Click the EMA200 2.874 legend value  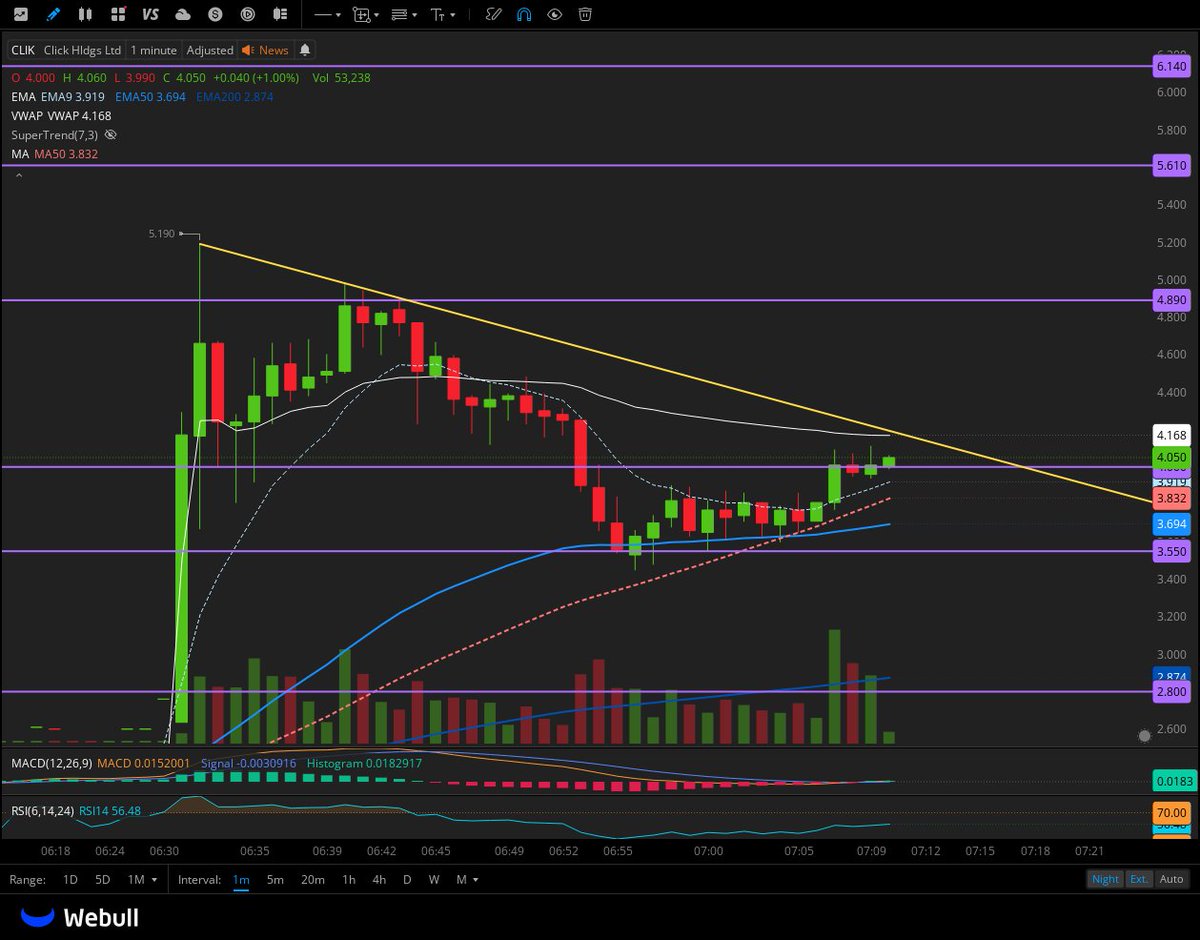[235, 97]
